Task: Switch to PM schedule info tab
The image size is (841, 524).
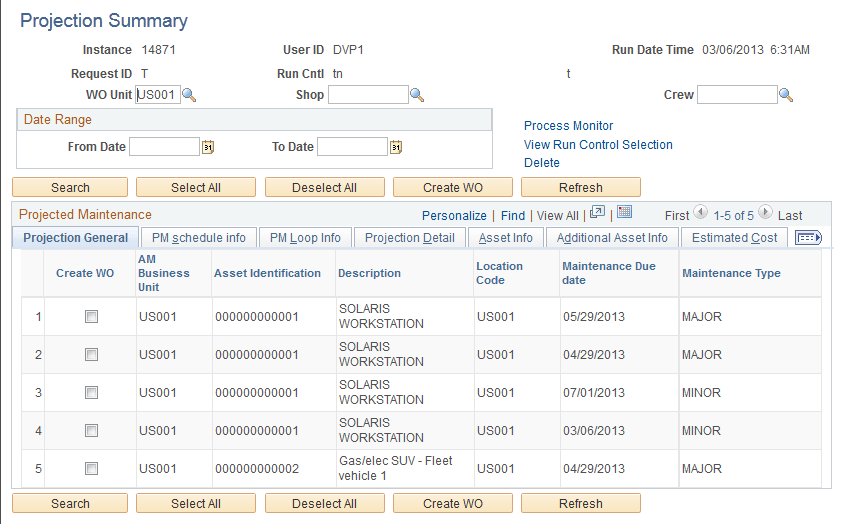Action: [198, 238]
